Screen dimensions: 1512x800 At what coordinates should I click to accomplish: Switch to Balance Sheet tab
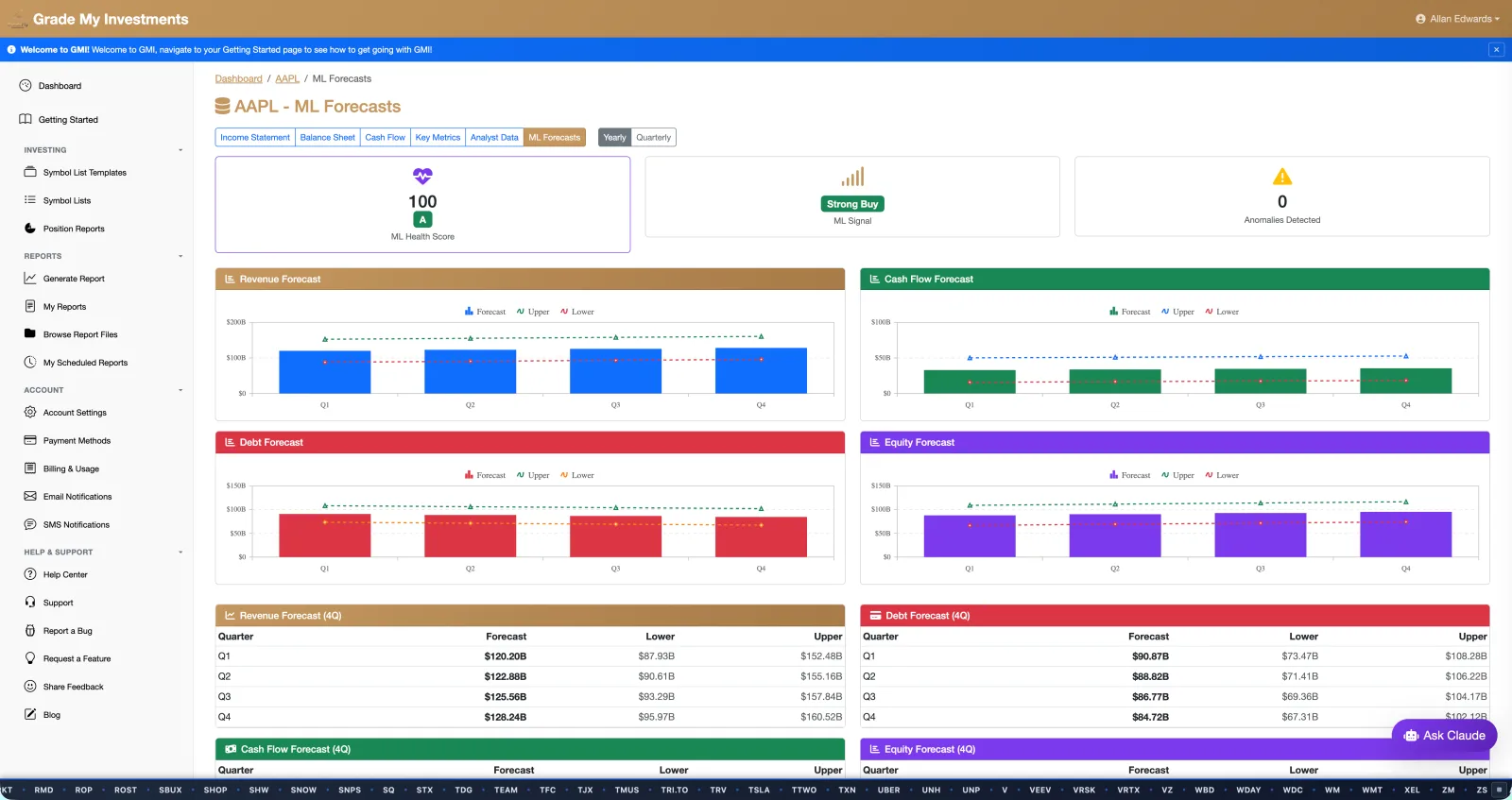pos(328,137)
